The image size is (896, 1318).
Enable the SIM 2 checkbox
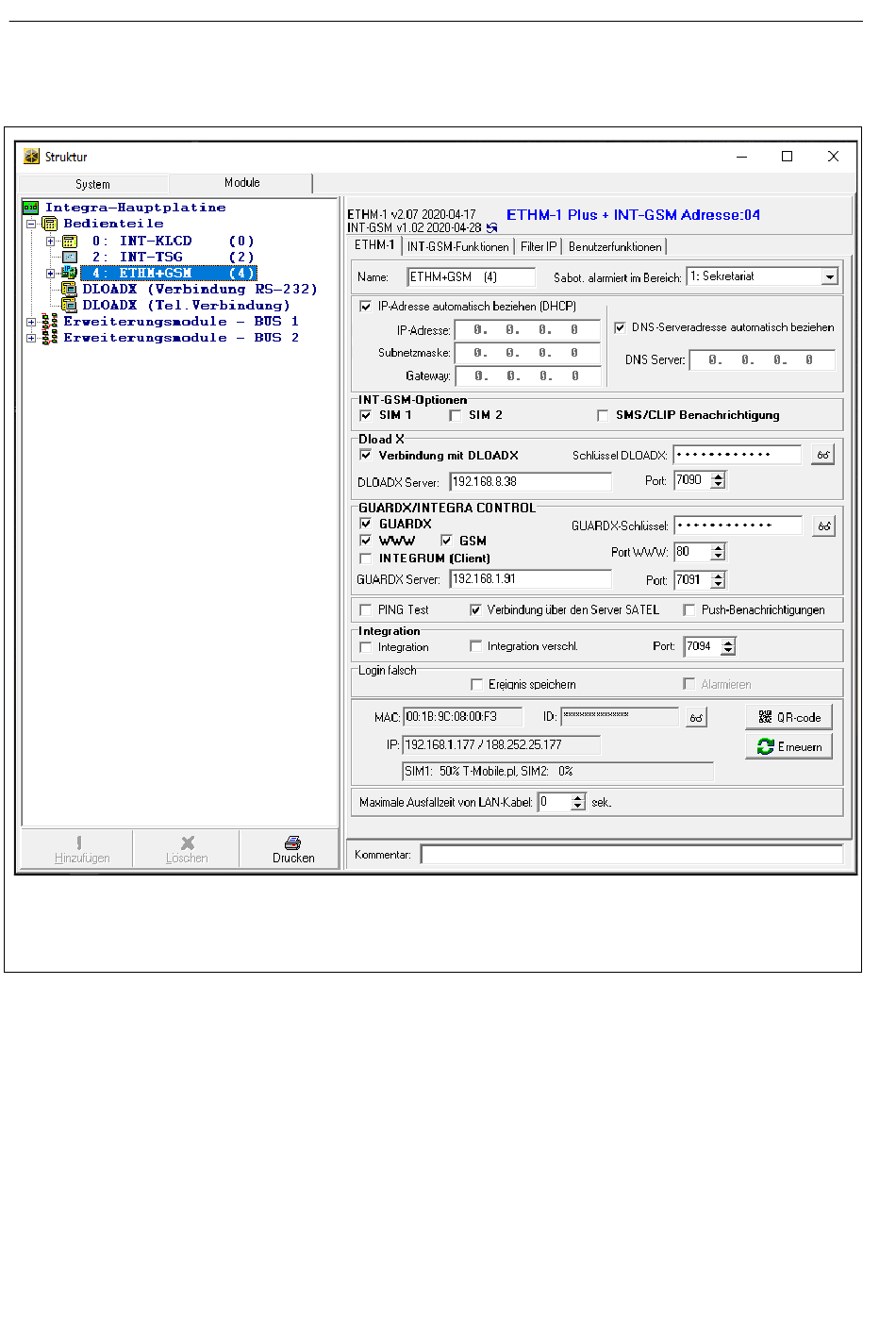tap(456, 416)
